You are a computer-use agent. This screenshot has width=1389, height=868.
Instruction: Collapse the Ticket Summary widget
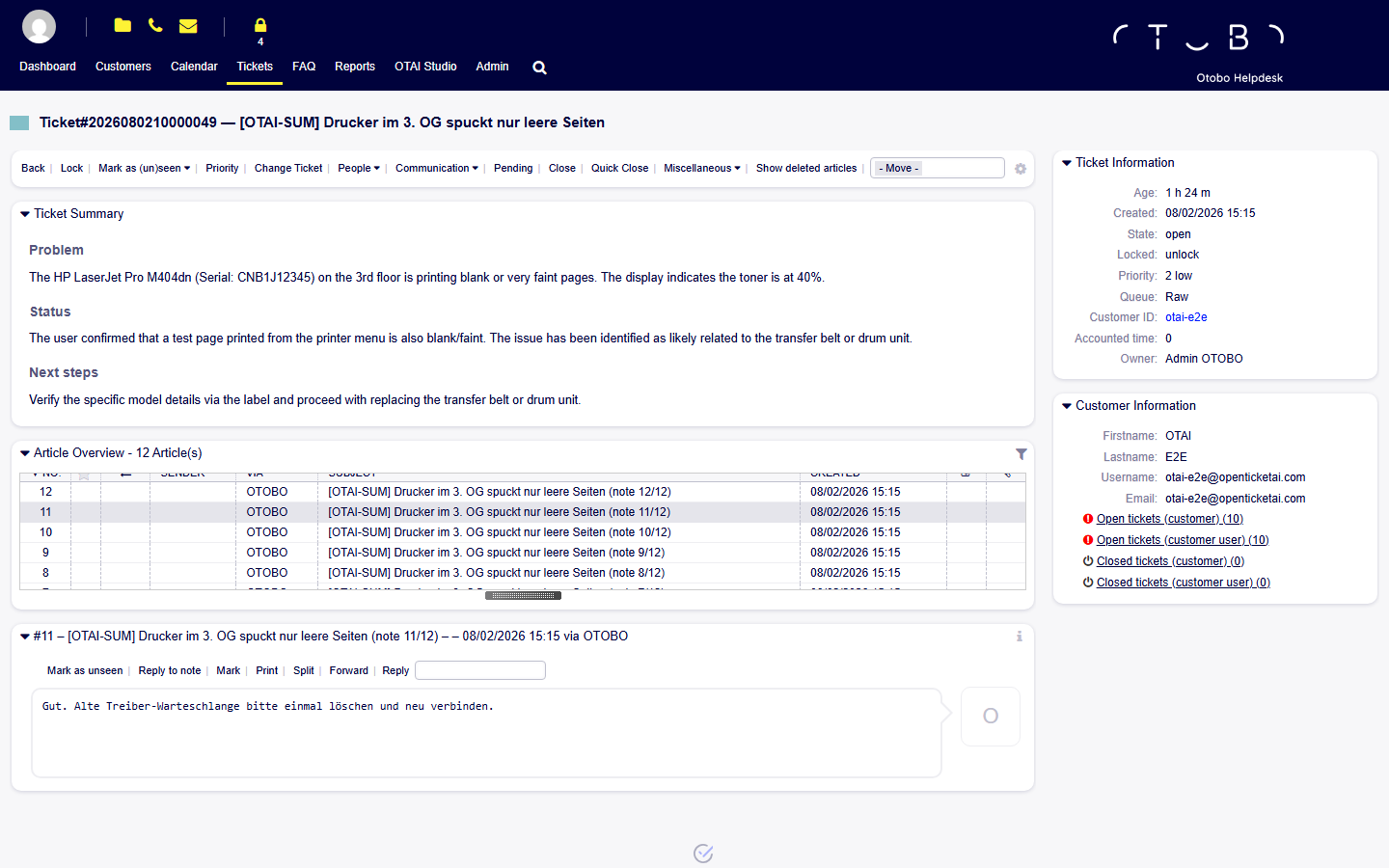(x=25, y=214)
